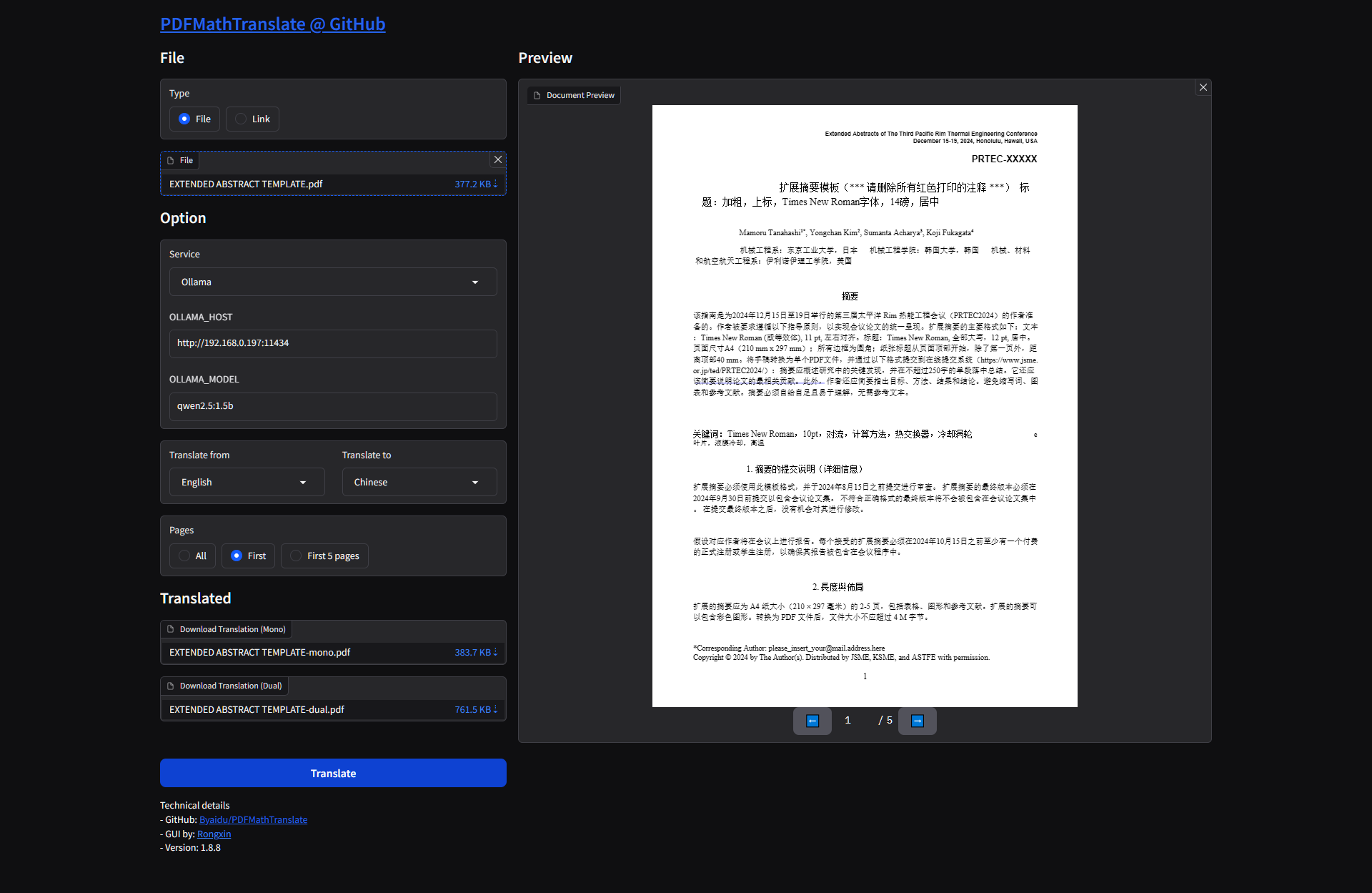
Task: Open the PDFMathTranslate @ GitHub link
Action: click(x=272, y=24)
